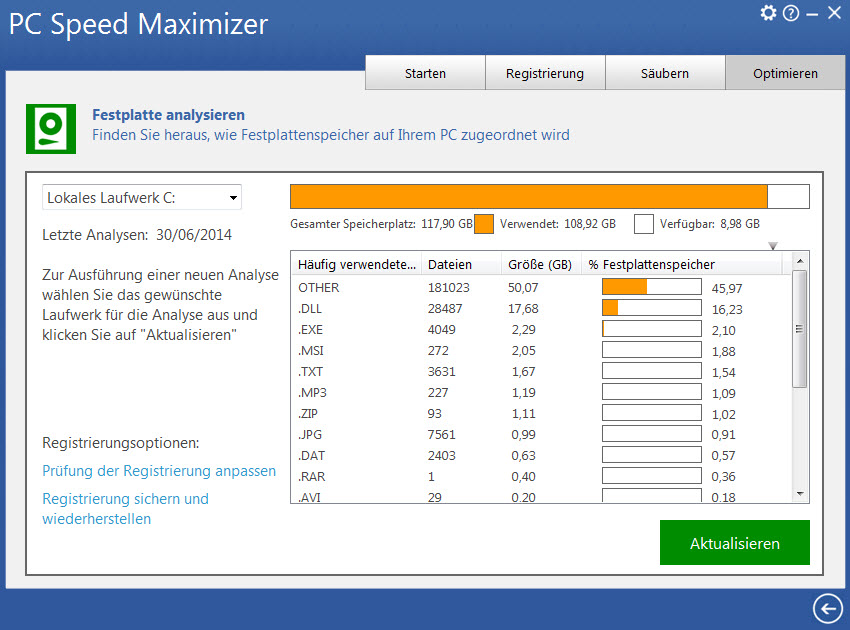Open Prüfung der Registrierung anpassen link
The height and width of the screenshot is (630, 850).
pos(159,471)
